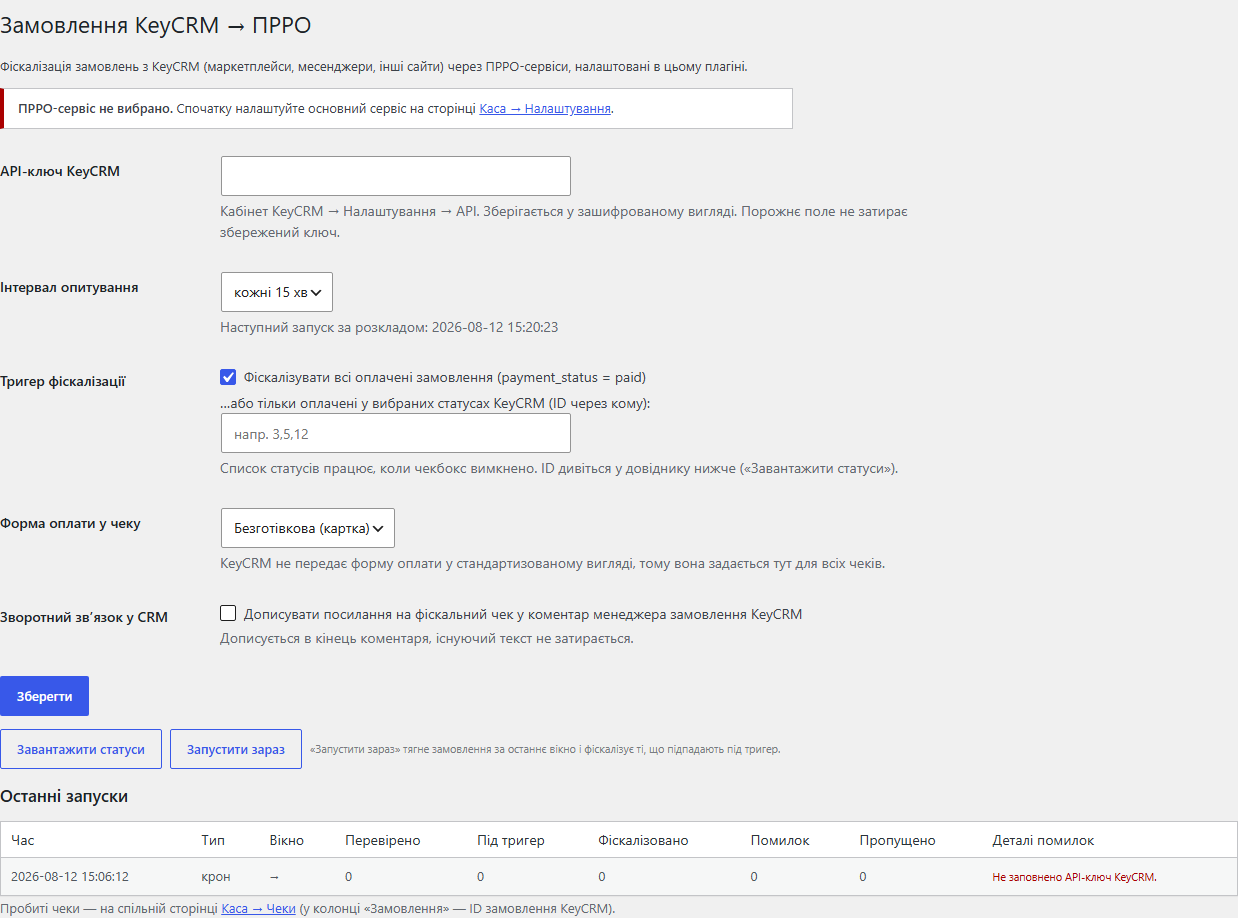The width and height of the screenshot is (1238, 918).
Task: Click the Перевірено column header
Action: tap(383, 840)
